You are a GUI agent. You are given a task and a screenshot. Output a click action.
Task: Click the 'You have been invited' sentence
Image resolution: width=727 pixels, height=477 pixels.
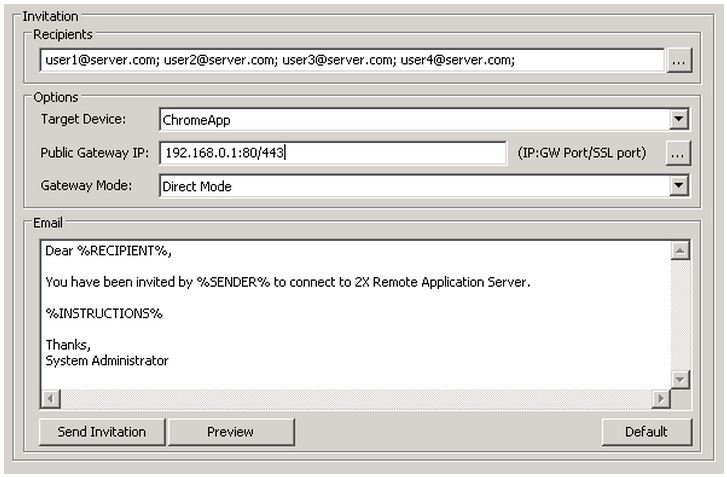pos(288,282)
